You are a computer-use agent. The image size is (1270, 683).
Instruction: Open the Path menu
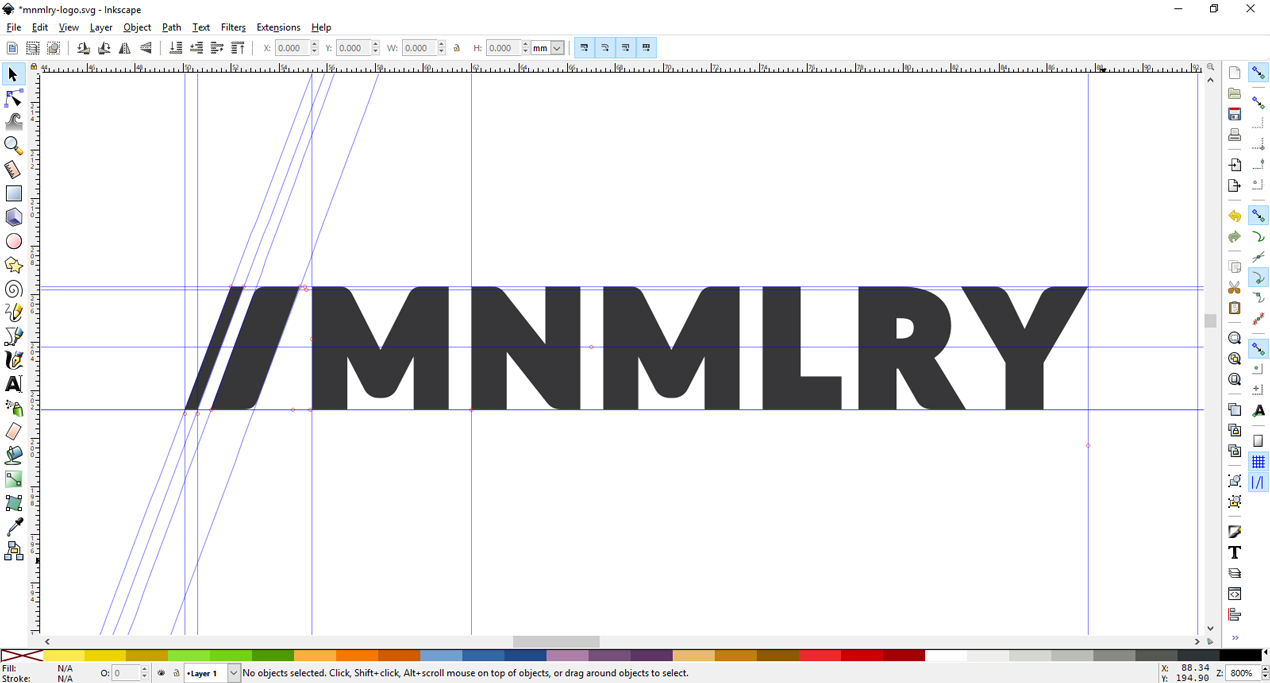pos(172,27)
